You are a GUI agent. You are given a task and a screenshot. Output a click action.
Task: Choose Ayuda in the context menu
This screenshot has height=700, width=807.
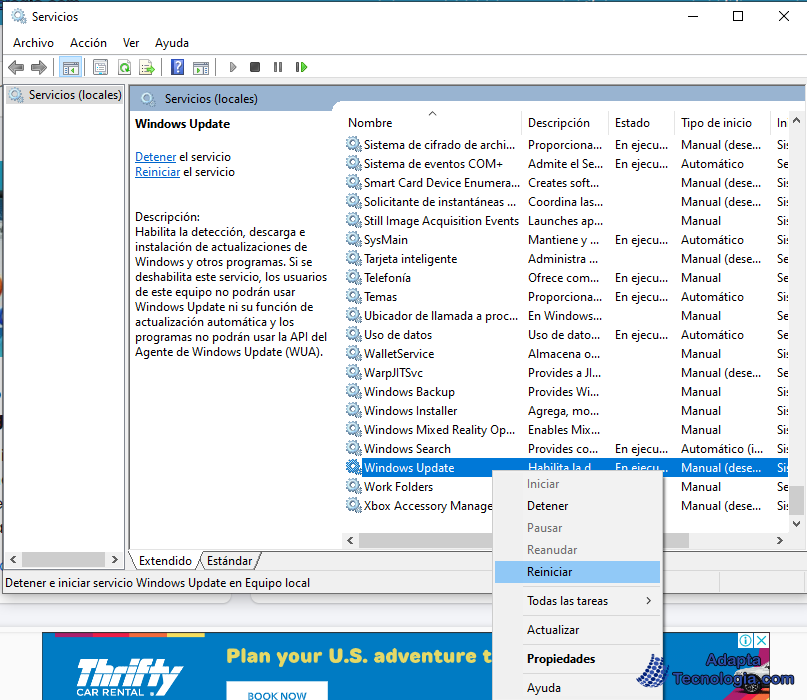click(x=577, y=688)
